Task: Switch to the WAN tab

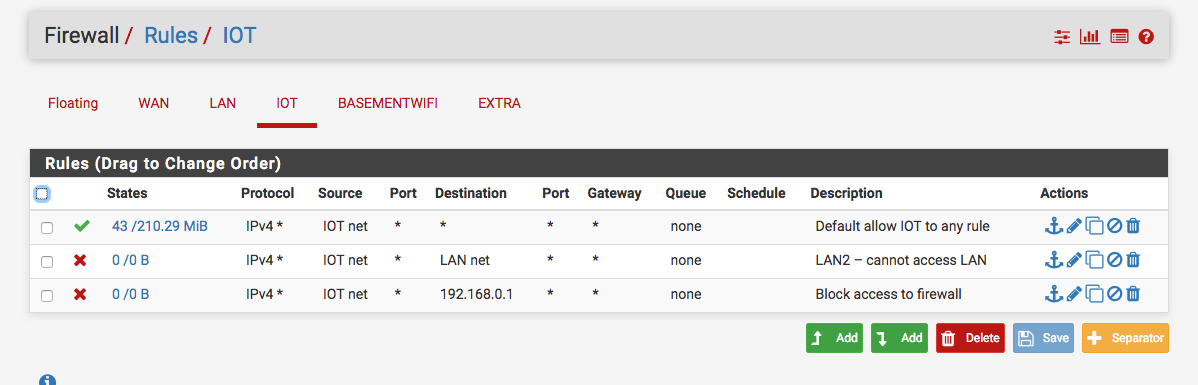Action: click(x=154, y=103)
